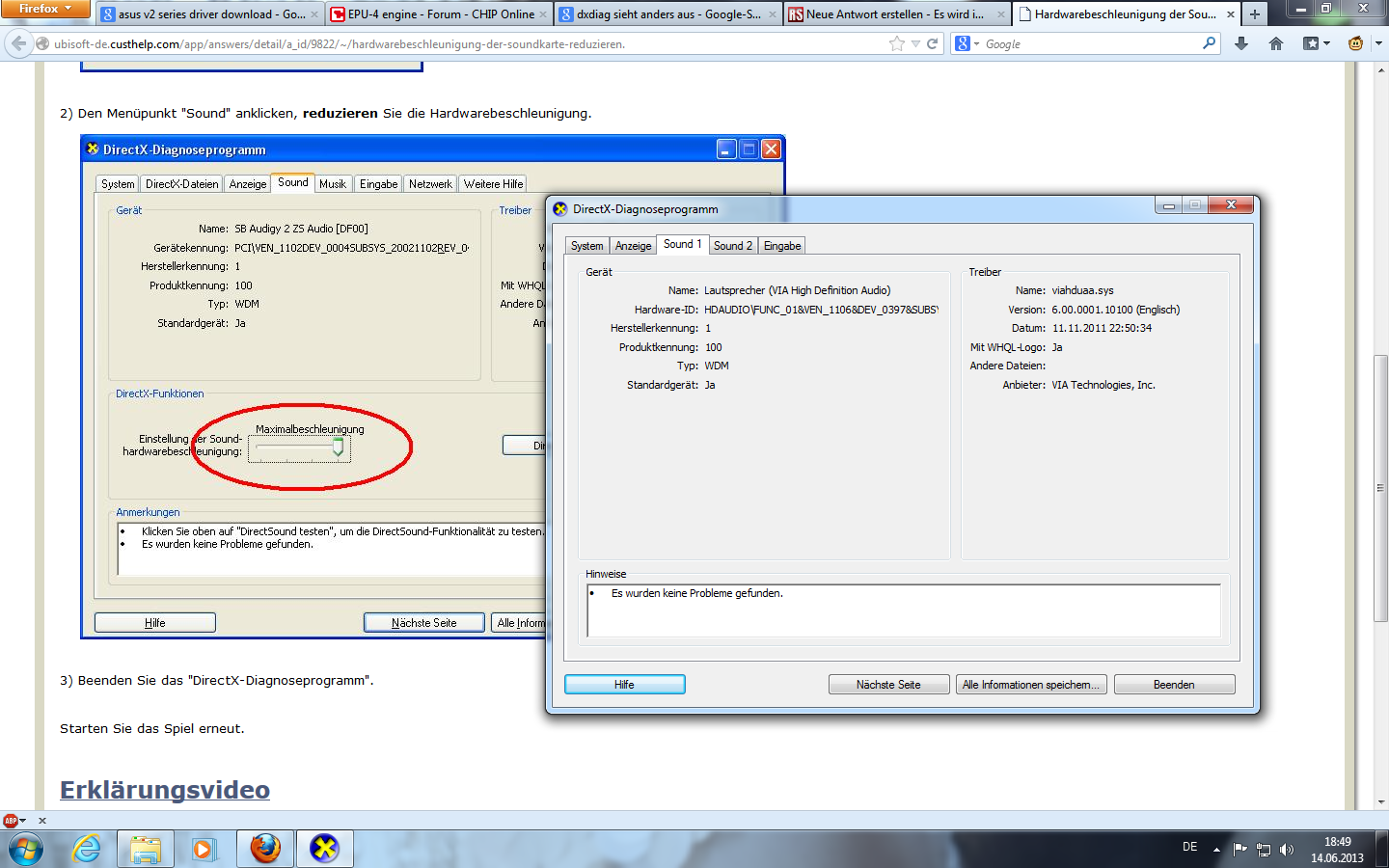Open the Adblock Plus icon in the add-on bar
The width and height of the screenshot is (1389, 868).
(11, 821)
